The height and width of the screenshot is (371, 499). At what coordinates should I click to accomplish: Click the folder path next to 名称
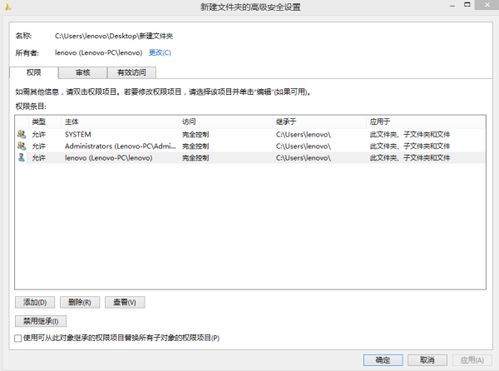coord(114,36)
